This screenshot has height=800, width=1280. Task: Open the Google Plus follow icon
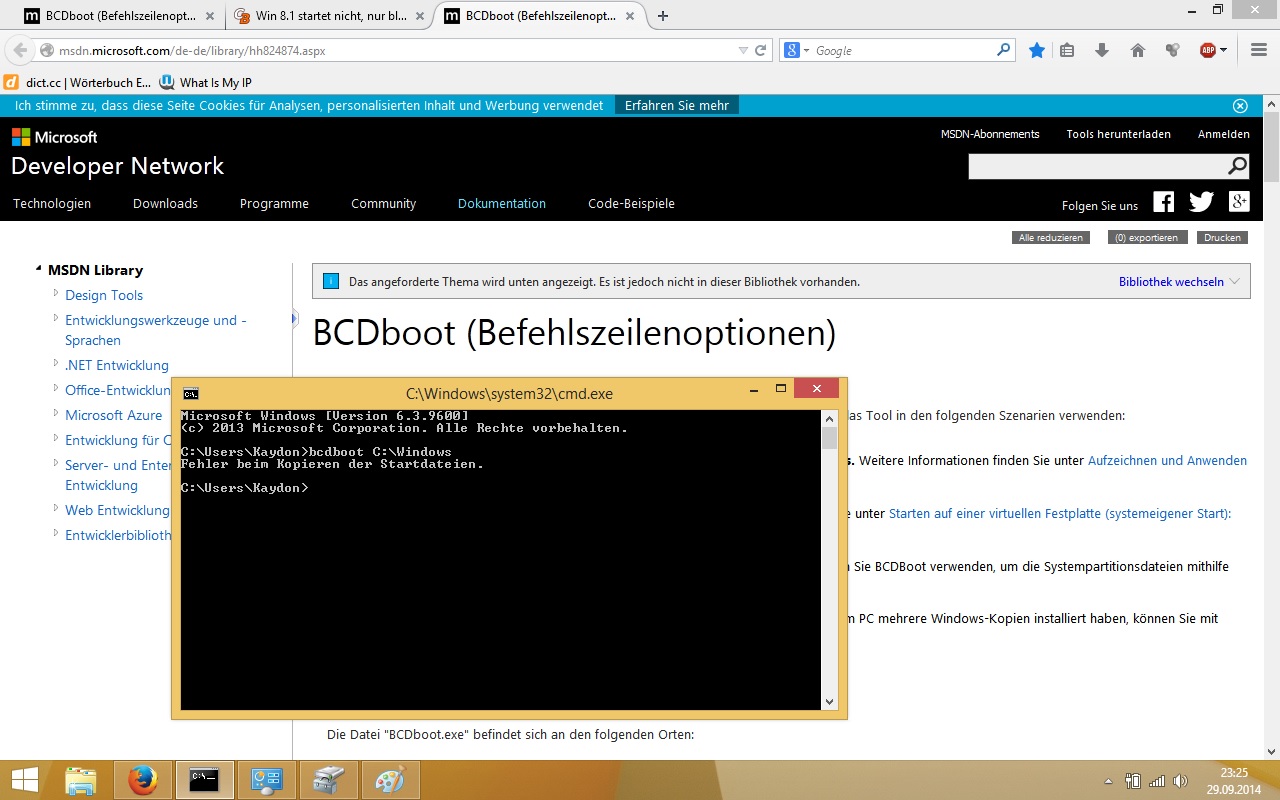[x=1239, y=202]
